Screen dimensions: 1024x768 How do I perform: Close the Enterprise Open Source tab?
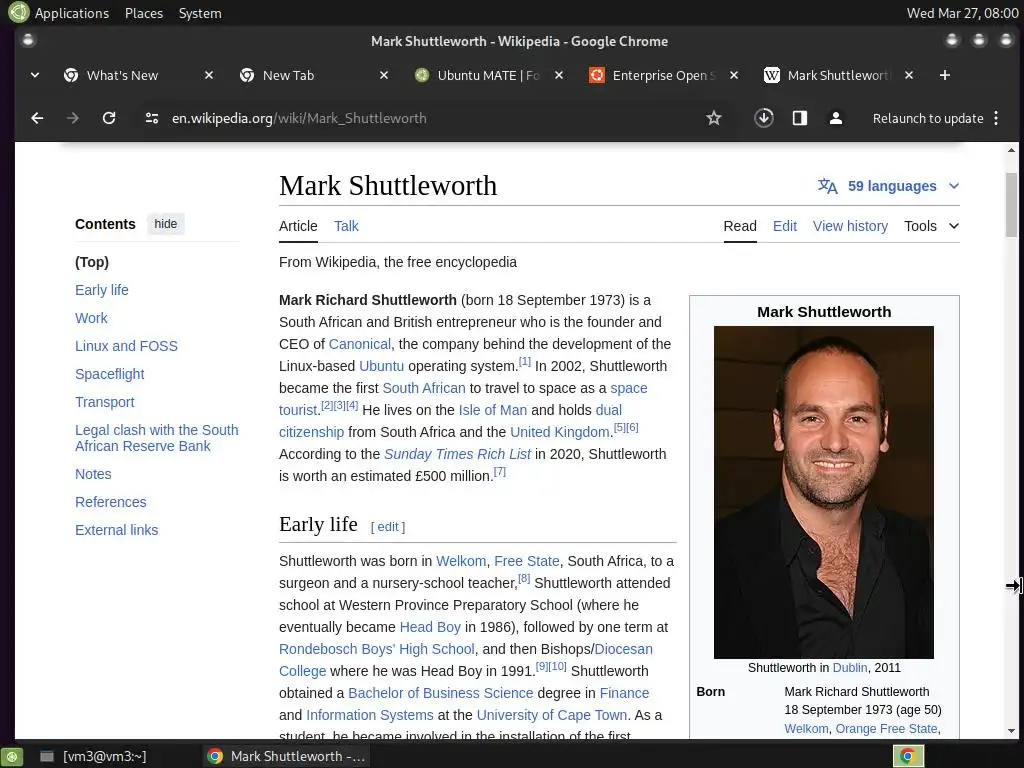[734, 75]
